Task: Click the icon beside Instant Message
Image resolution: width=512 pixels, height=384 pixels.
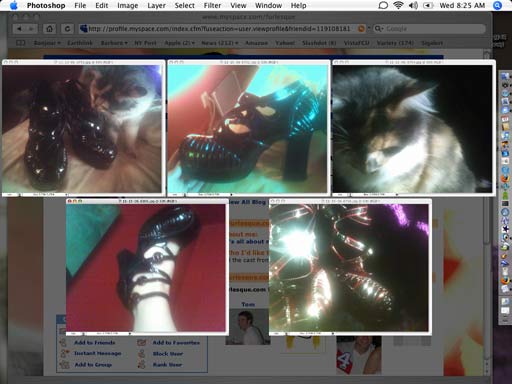Action: (x=64, y=353)
